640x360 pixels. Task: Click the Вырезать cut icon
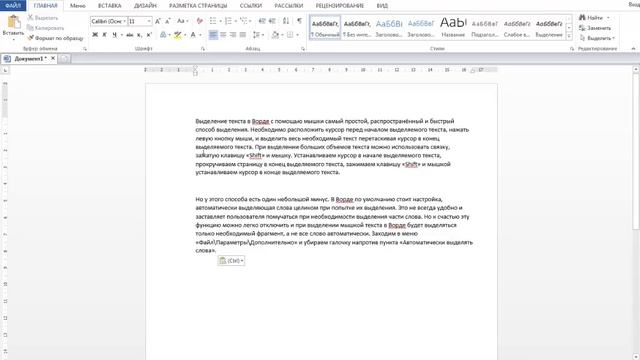pos(30,18)
